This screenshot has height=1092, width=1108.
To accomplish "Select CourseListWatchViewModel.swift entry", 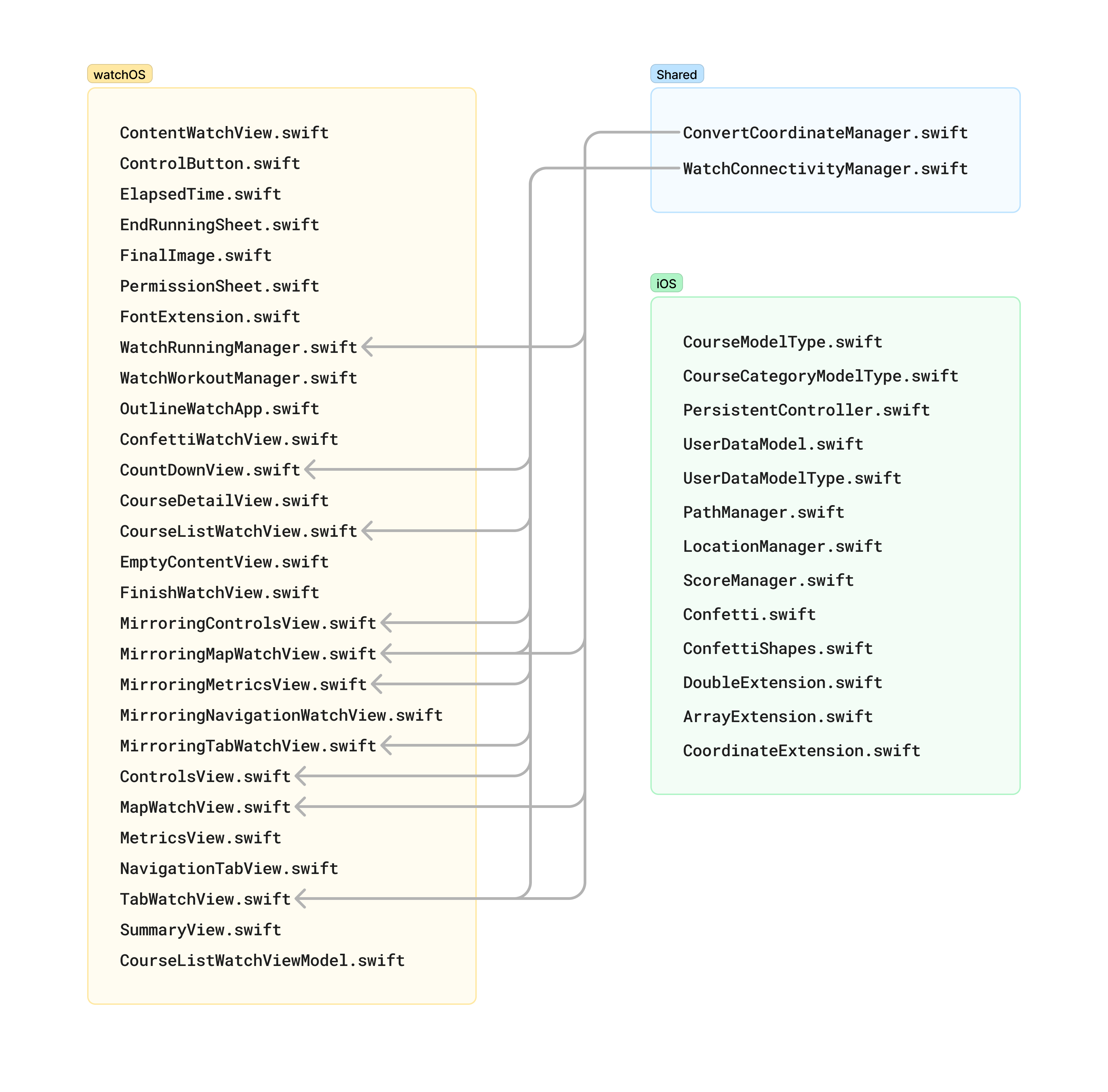I will (262, 960).
